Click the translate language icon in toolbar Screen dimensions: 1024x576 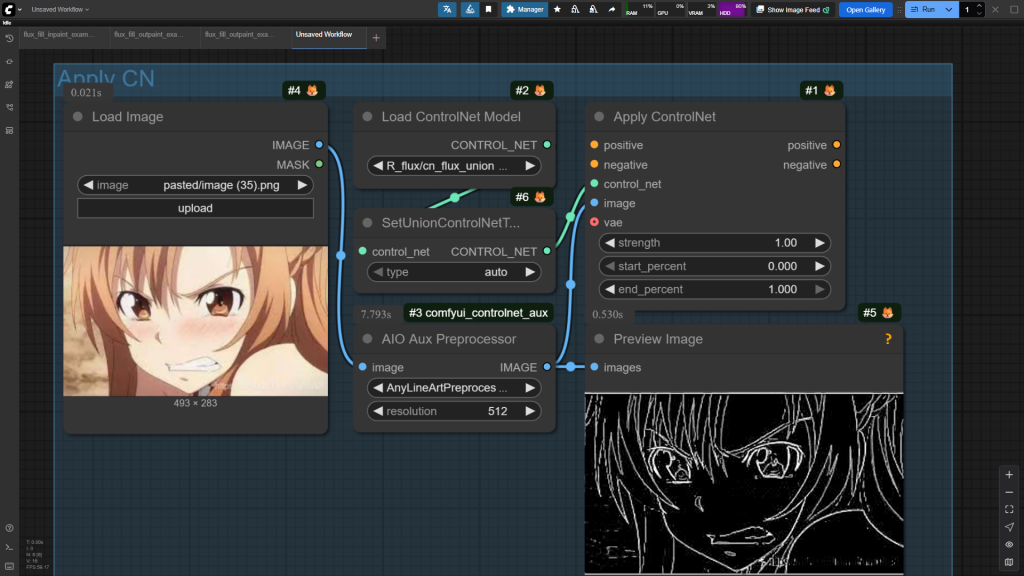click(446, 9)
